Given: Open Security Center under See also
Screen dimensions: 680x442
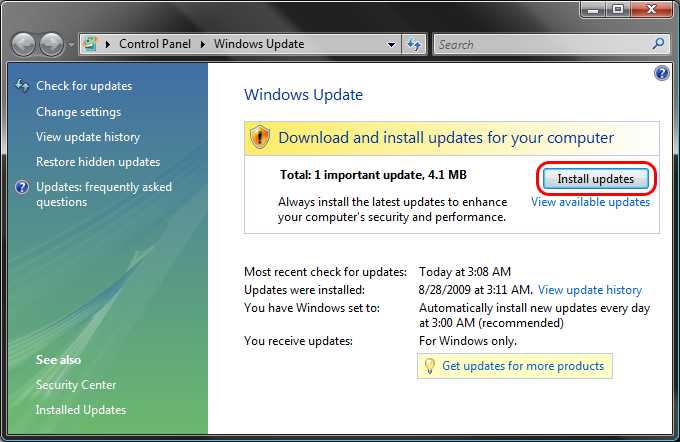Looking at the screenshot, I should tap(76, 385).
